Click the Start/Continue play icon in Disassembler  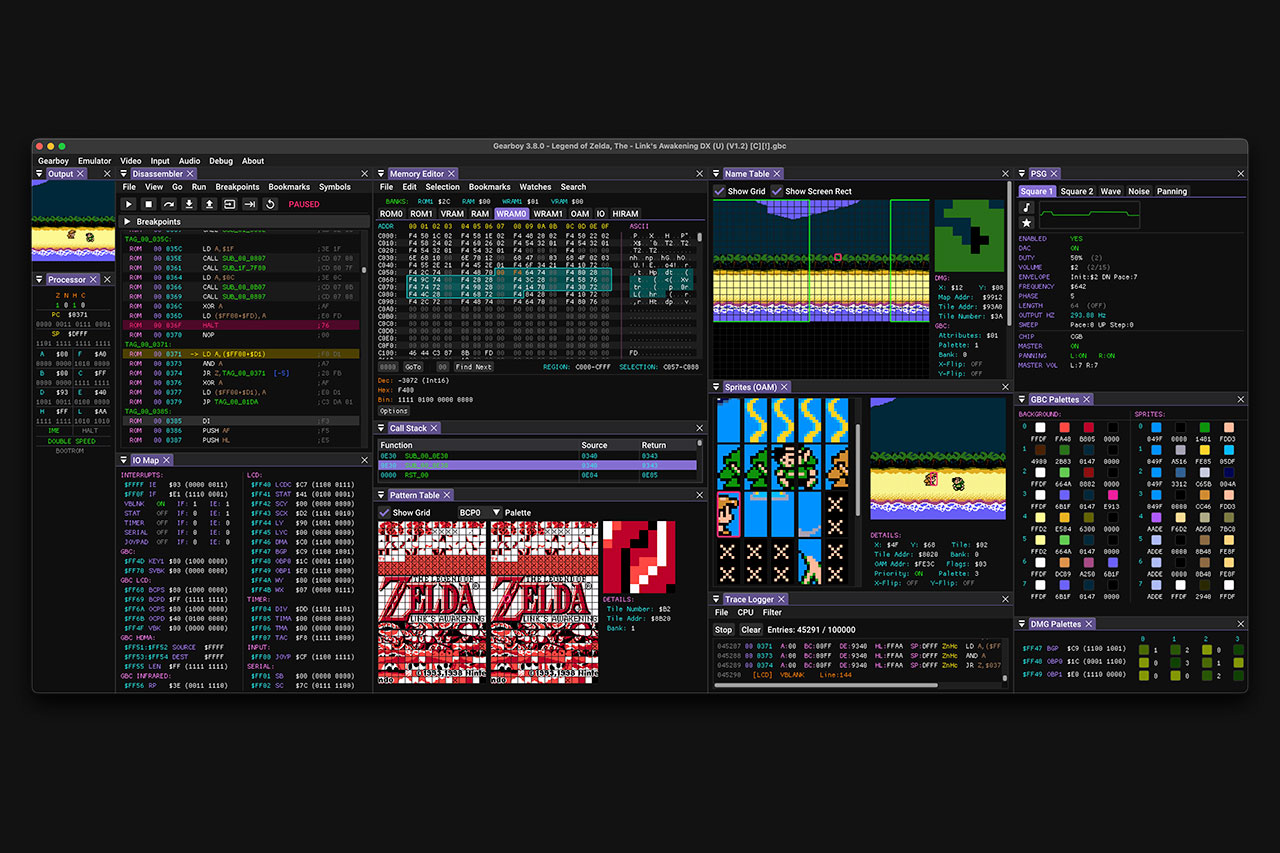pos(129,204)
